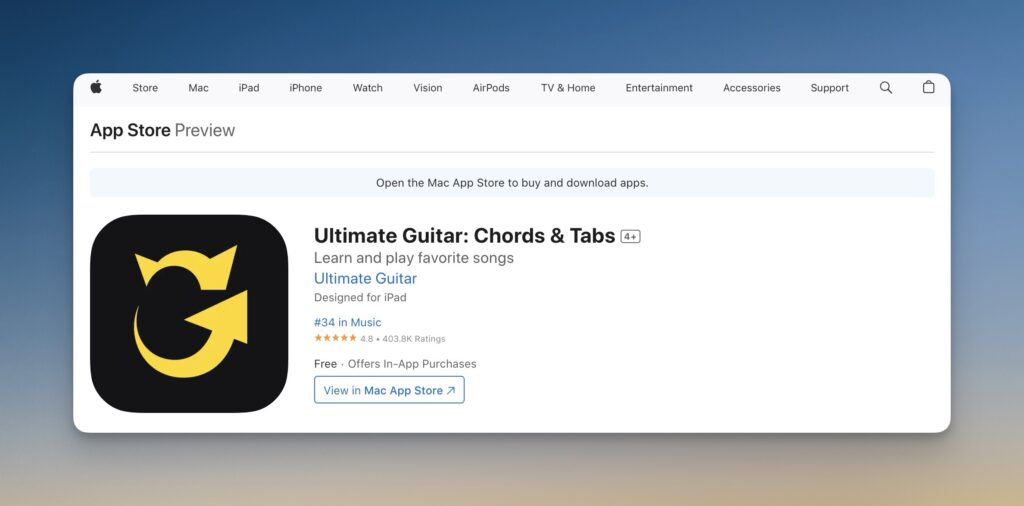1024x506 pixels.
Task: Open the Ultimate Guitar developer link
Action: pyautogui.click(x=365, y=279)
